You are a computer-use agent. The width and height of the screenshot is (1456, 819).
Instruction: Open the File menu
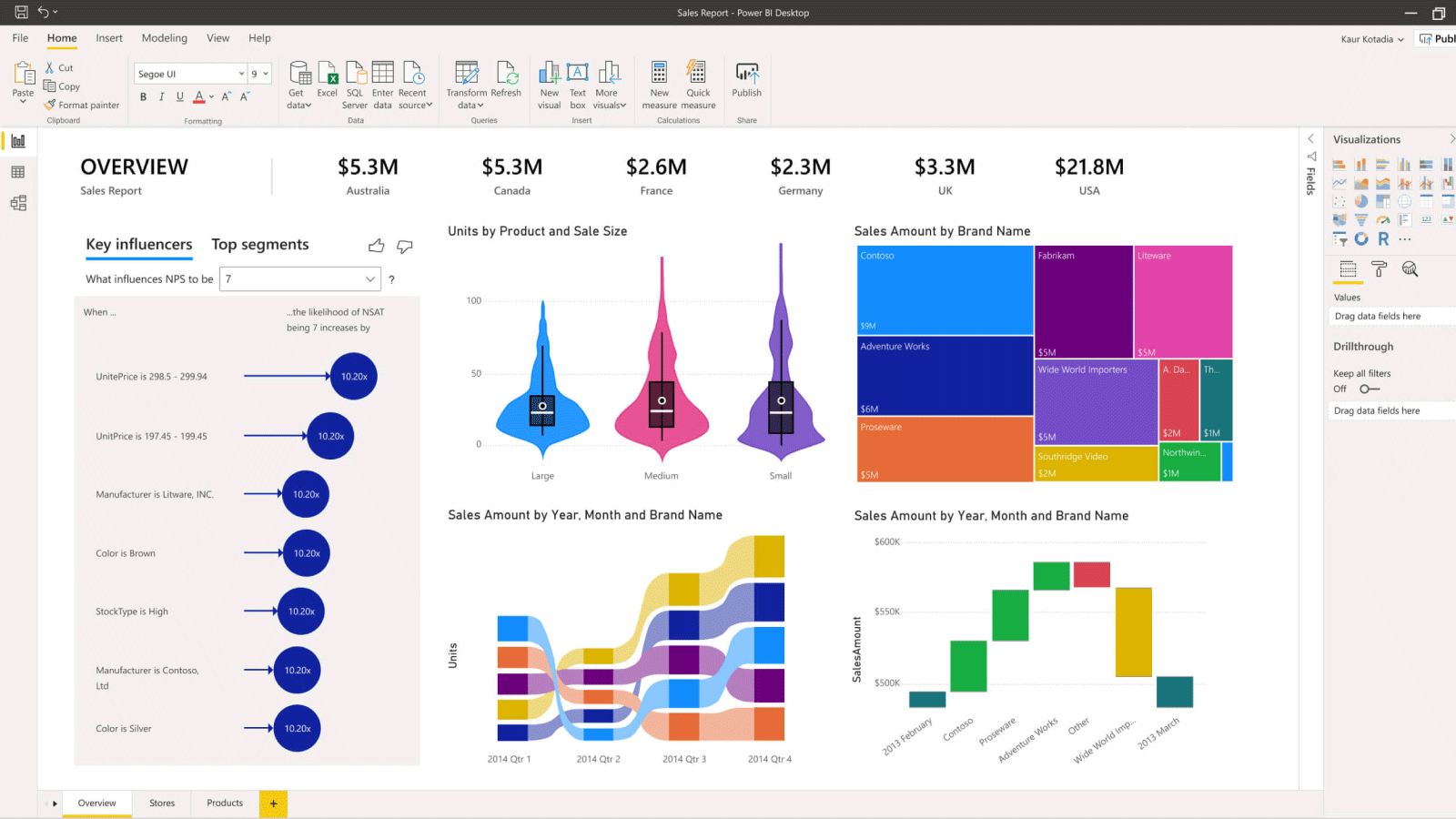[x=20, y=38]
